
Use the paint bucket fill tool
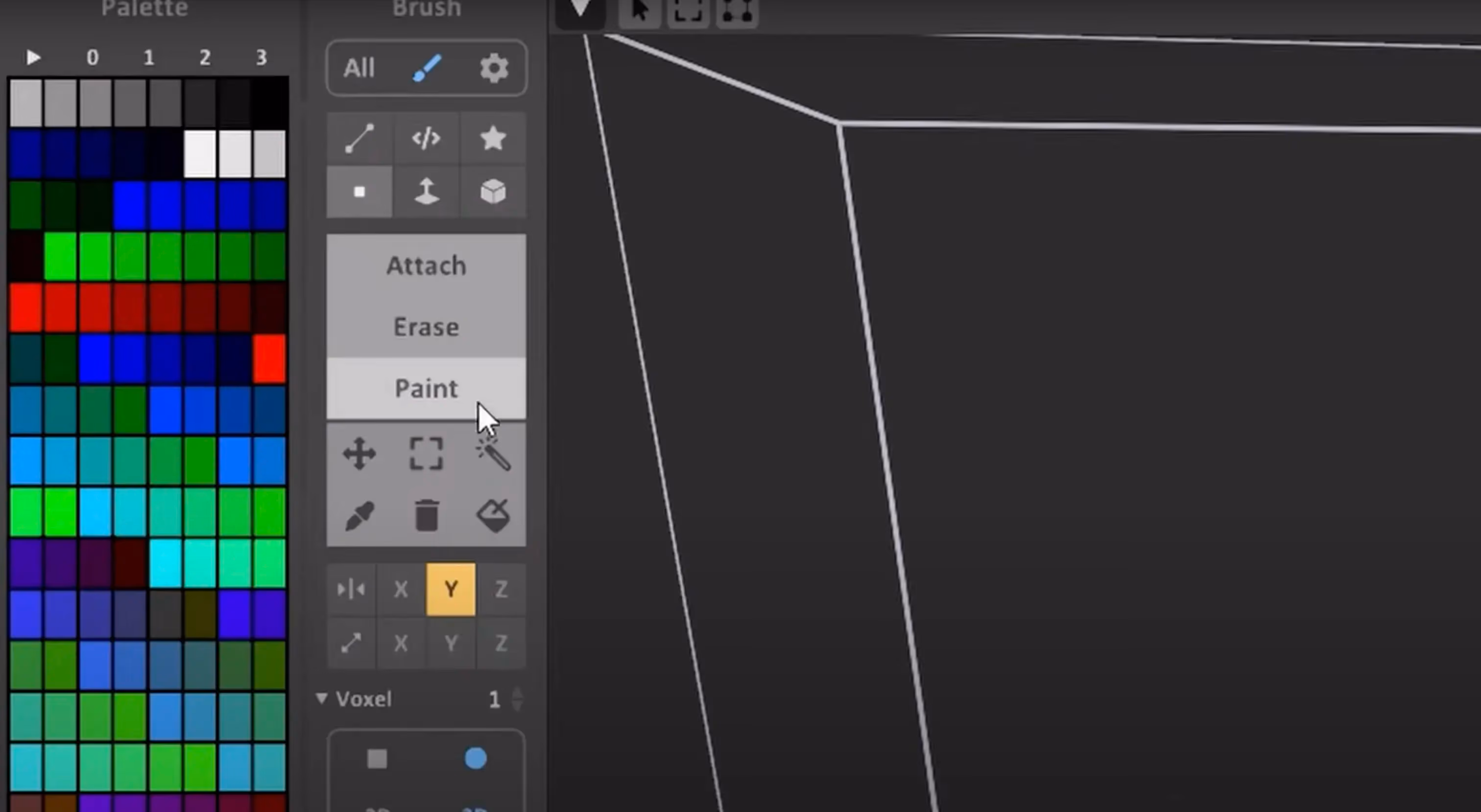click(493, 515)
